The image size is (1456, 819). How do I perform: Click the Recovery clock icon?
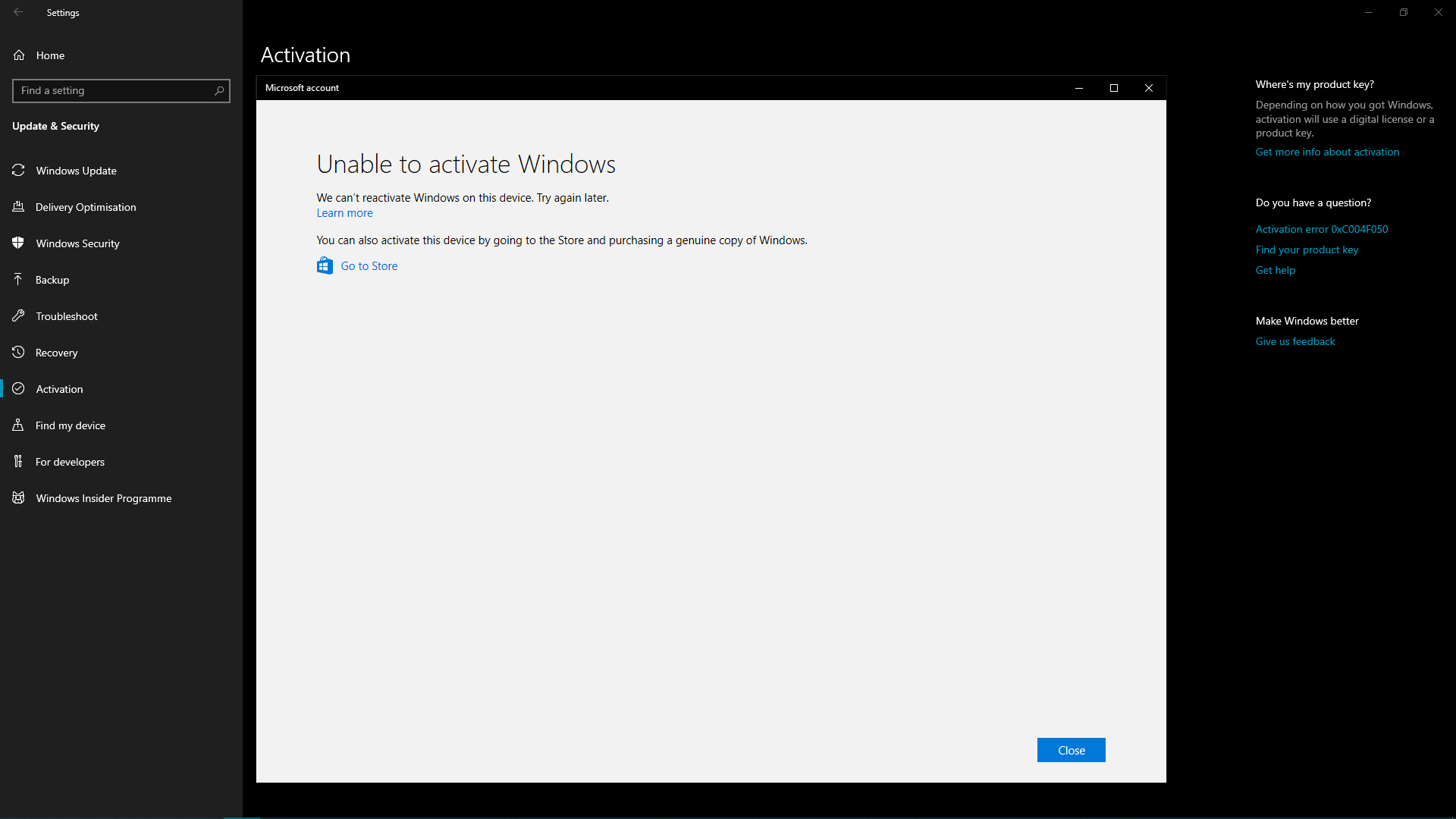tap(19, 353)
